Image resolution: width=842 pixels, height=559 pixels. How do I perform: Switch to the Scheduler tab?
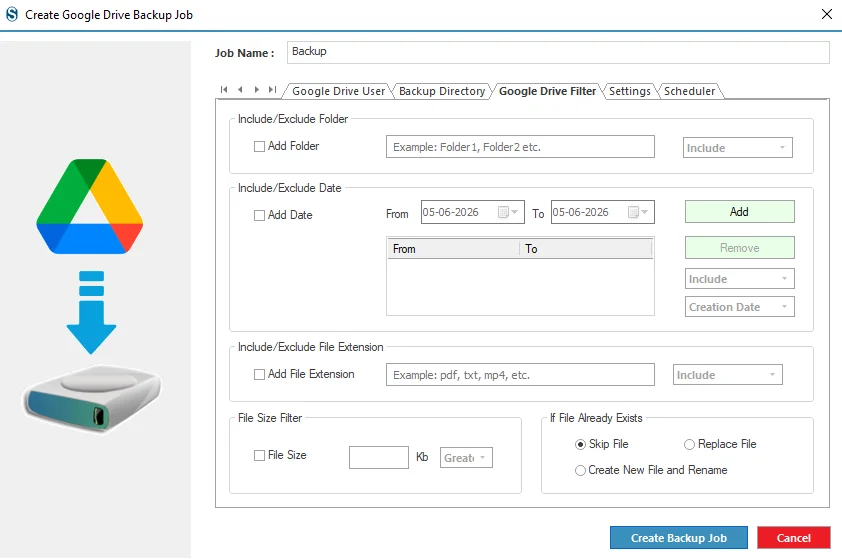coord(689,91)
